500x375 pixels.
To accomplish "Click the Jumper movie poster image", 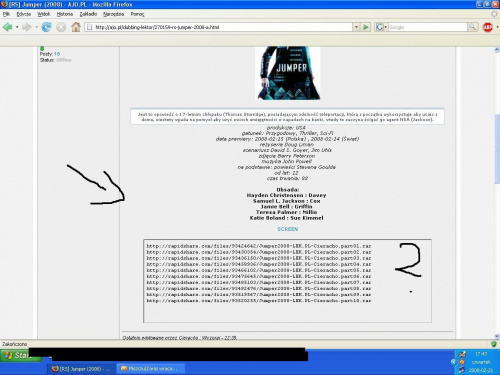I will [288, 73].
